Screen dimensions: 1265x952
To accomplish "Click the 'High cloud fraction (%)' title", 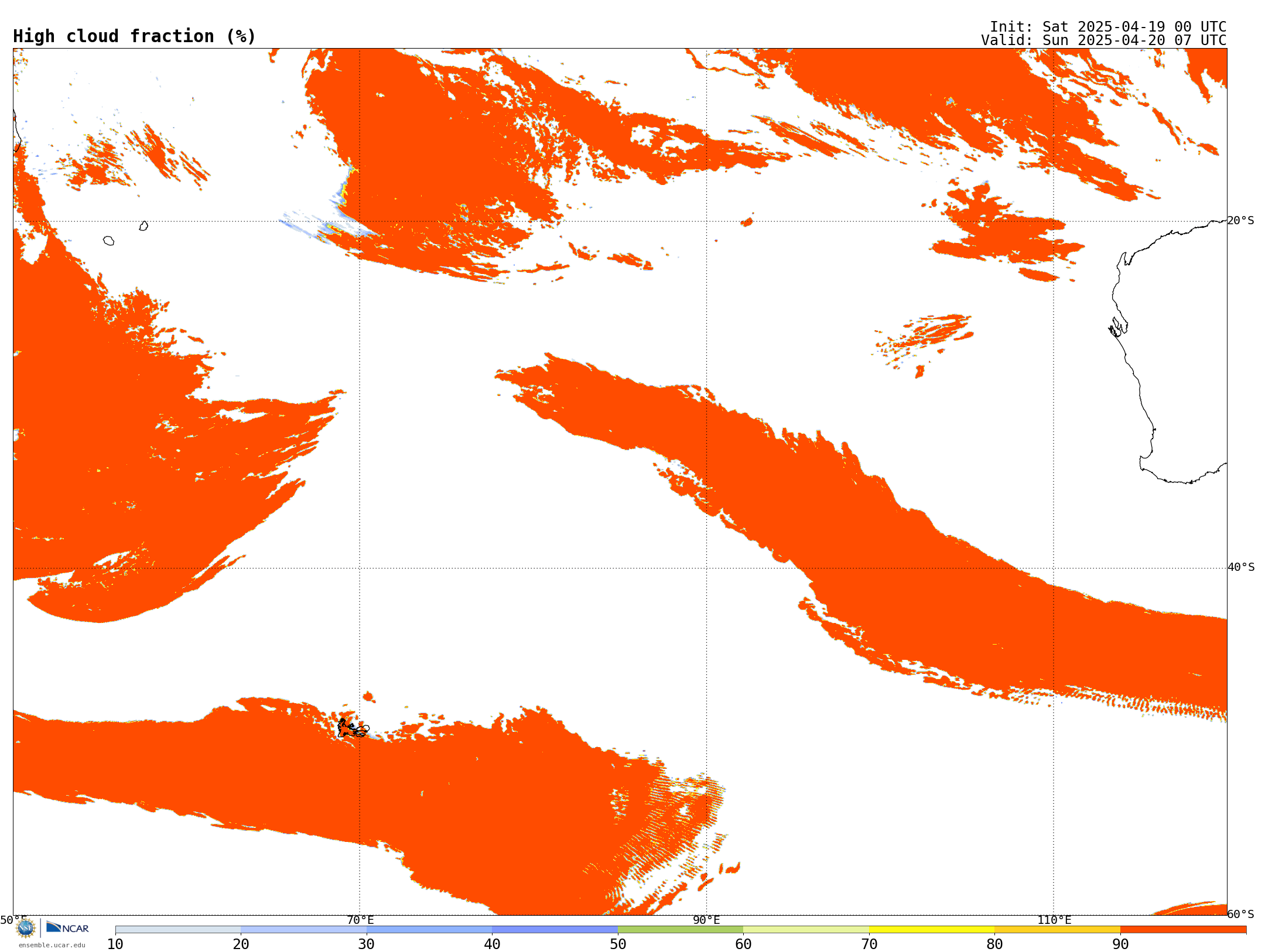I will point(135,36).
